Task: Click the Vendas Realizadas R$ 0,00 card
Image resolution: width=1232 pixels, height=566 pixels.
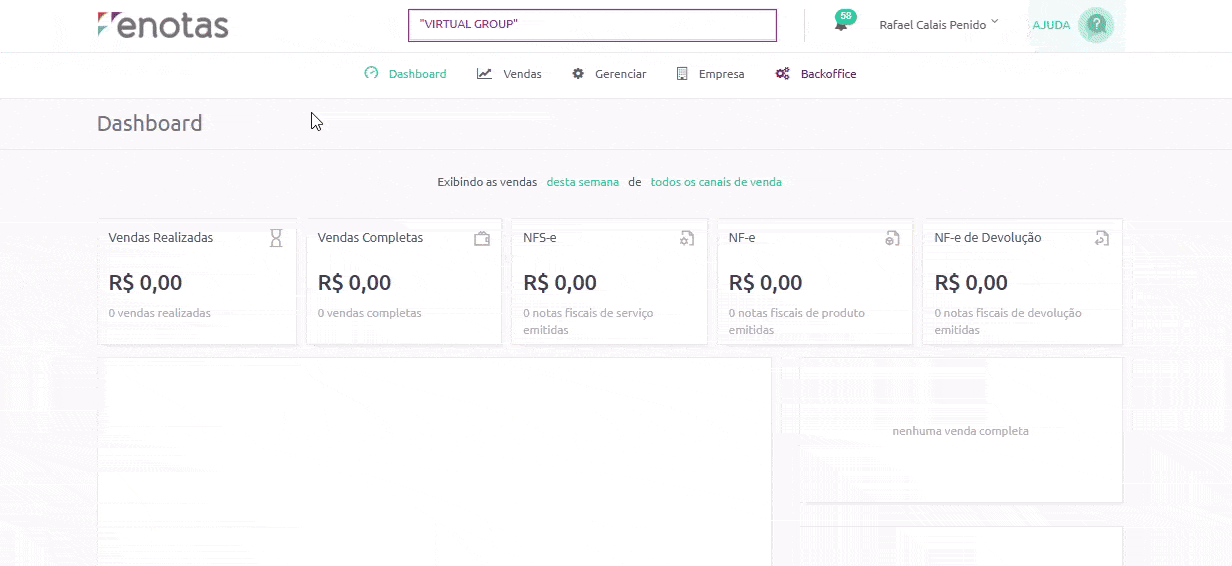Action: click(197, 282)
